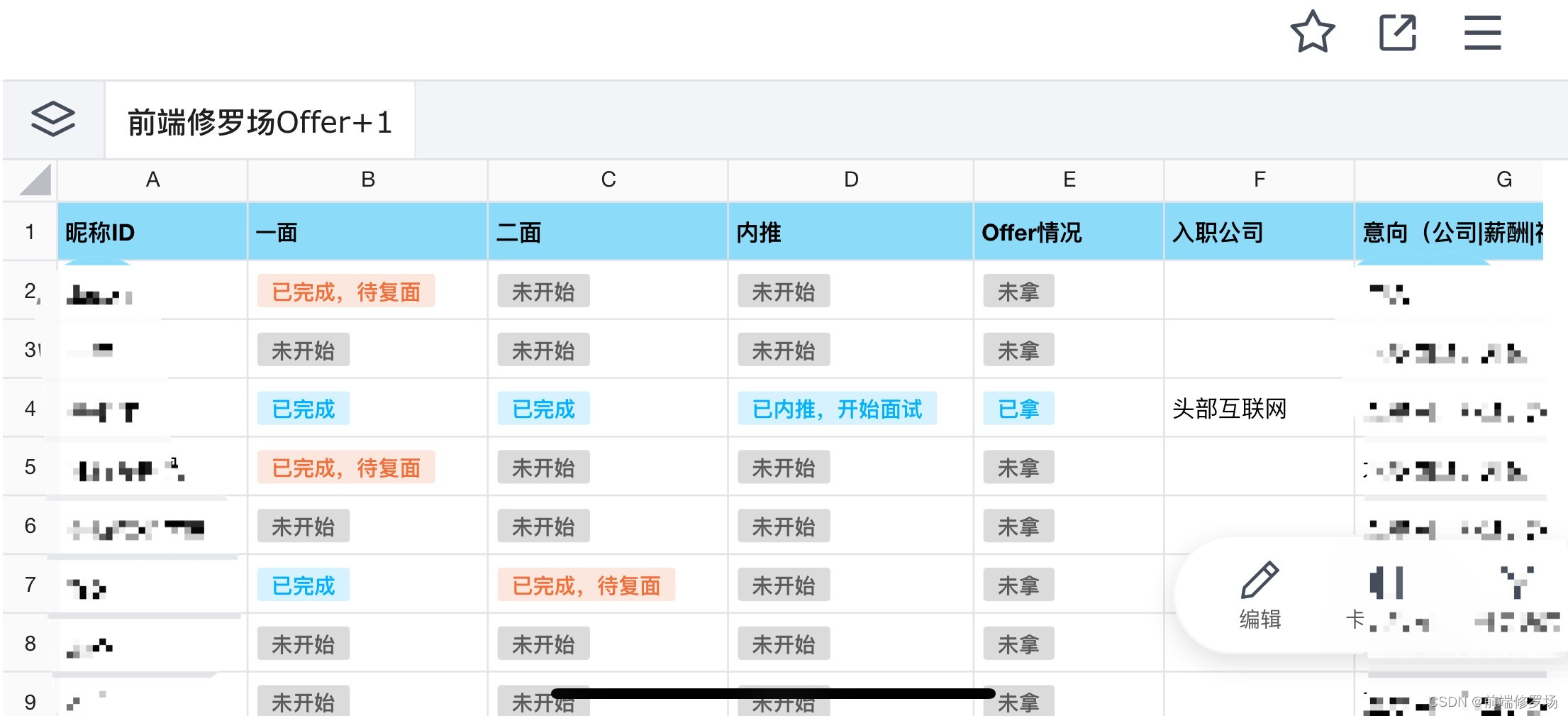Image resolution: width=1568 pixels, height=716 pixels.
Task: Click row 2 Offer情况 tag 未拿
Action: point(1018,292)
